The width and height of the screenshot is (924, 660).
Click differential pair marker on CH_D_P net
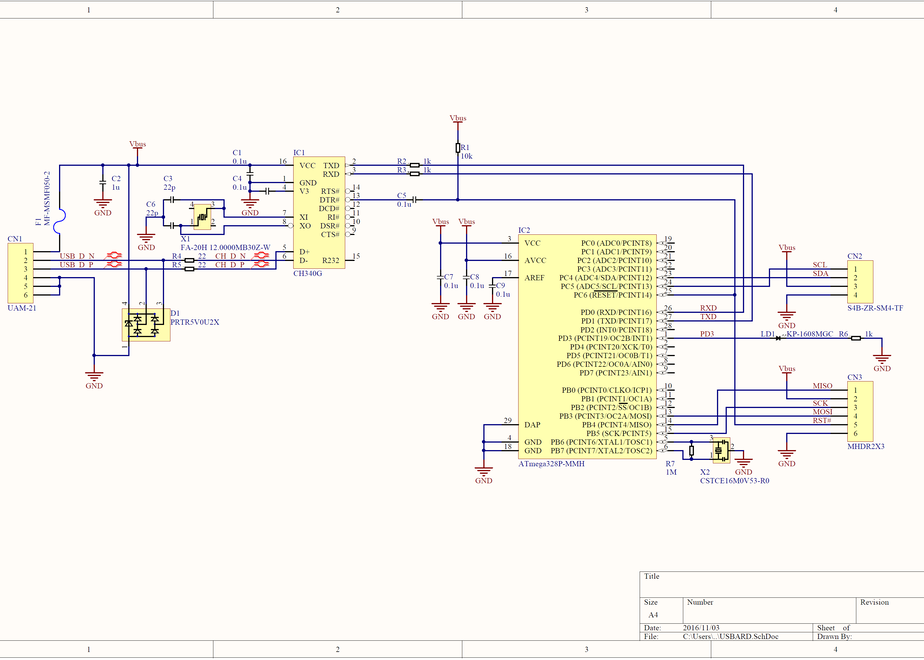tap(260, 265)
